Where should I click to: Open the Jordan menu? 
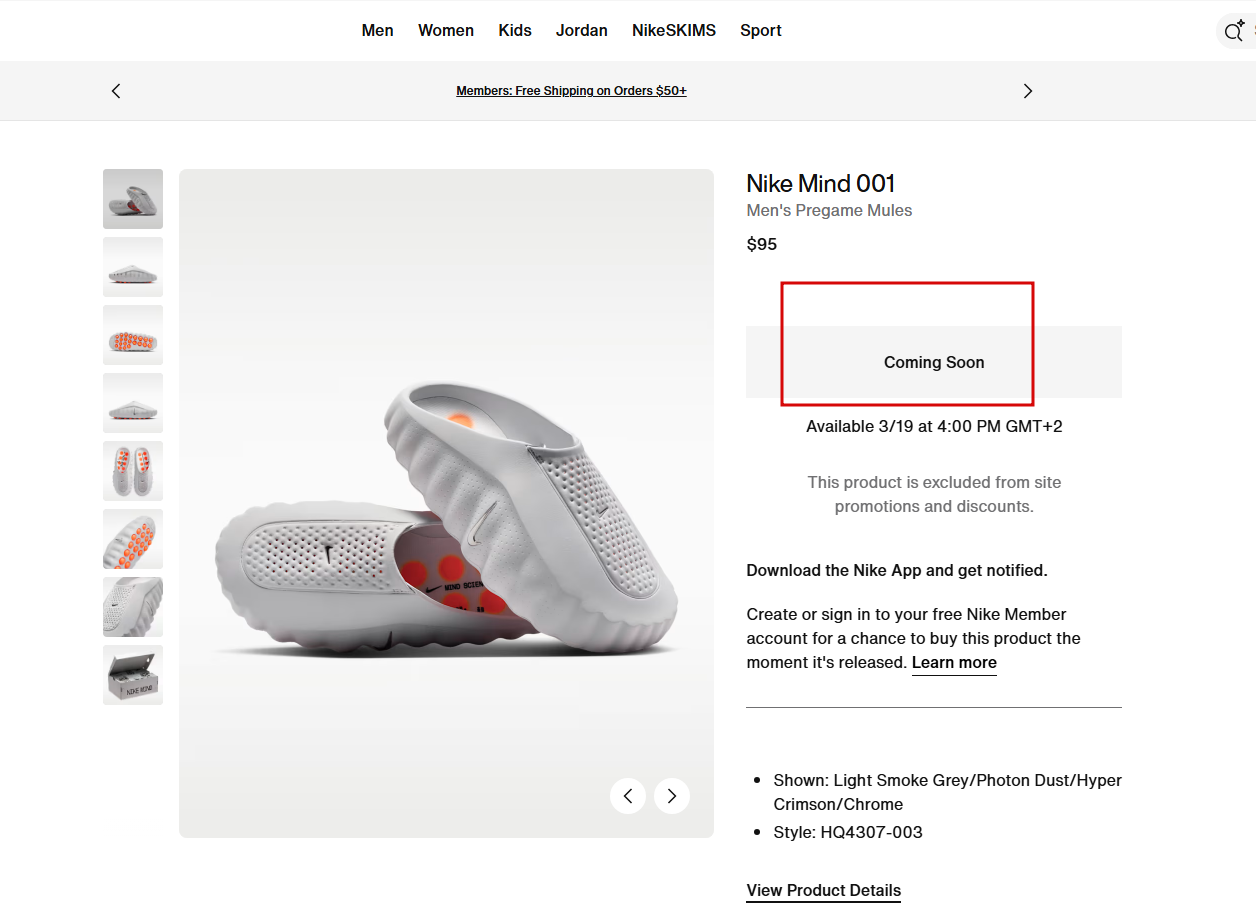pos(582,30)
